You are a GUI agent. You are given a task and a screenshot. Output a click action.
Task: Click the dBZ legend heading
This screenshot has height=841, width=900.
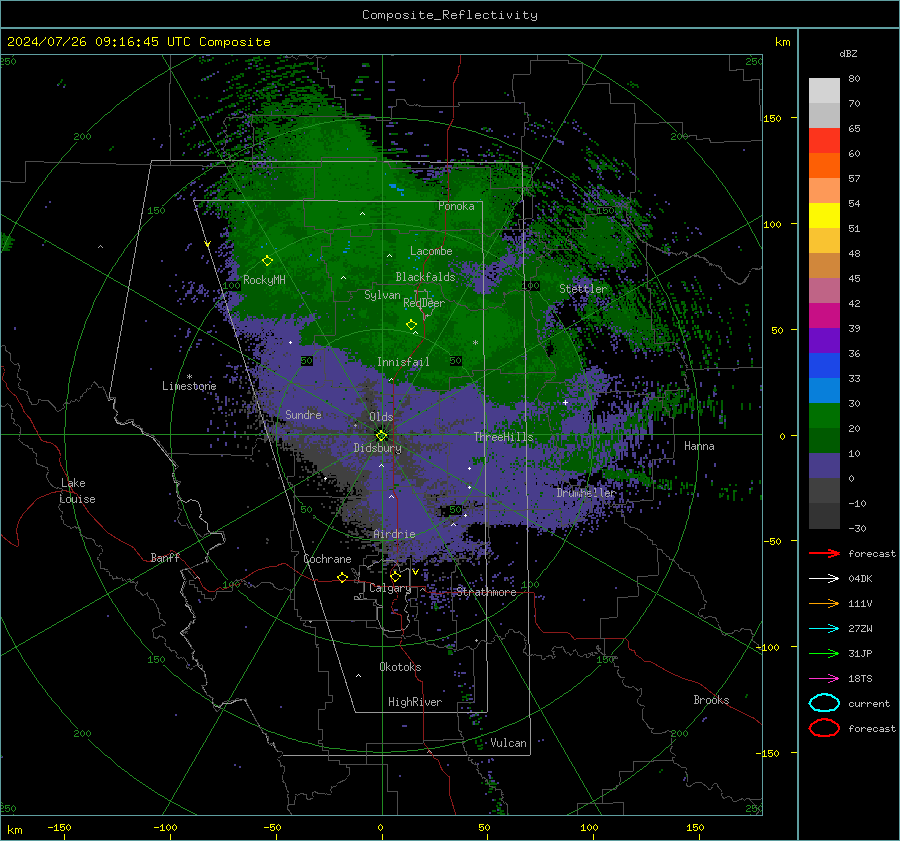848,53
